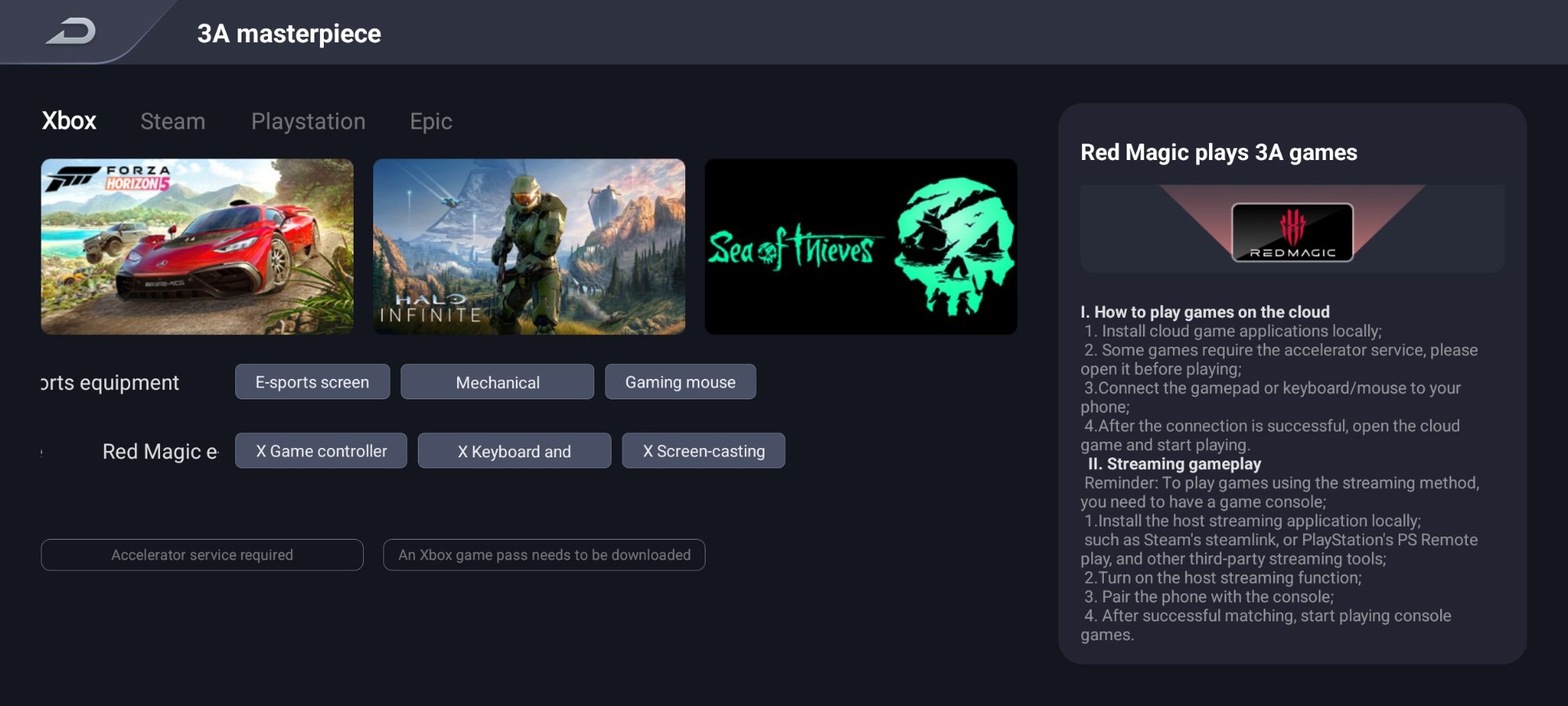Image resolution: width=1568 pixels, height=706 pixels.
Task: Click the Mechanical button
Action: (x=497, y=382)
